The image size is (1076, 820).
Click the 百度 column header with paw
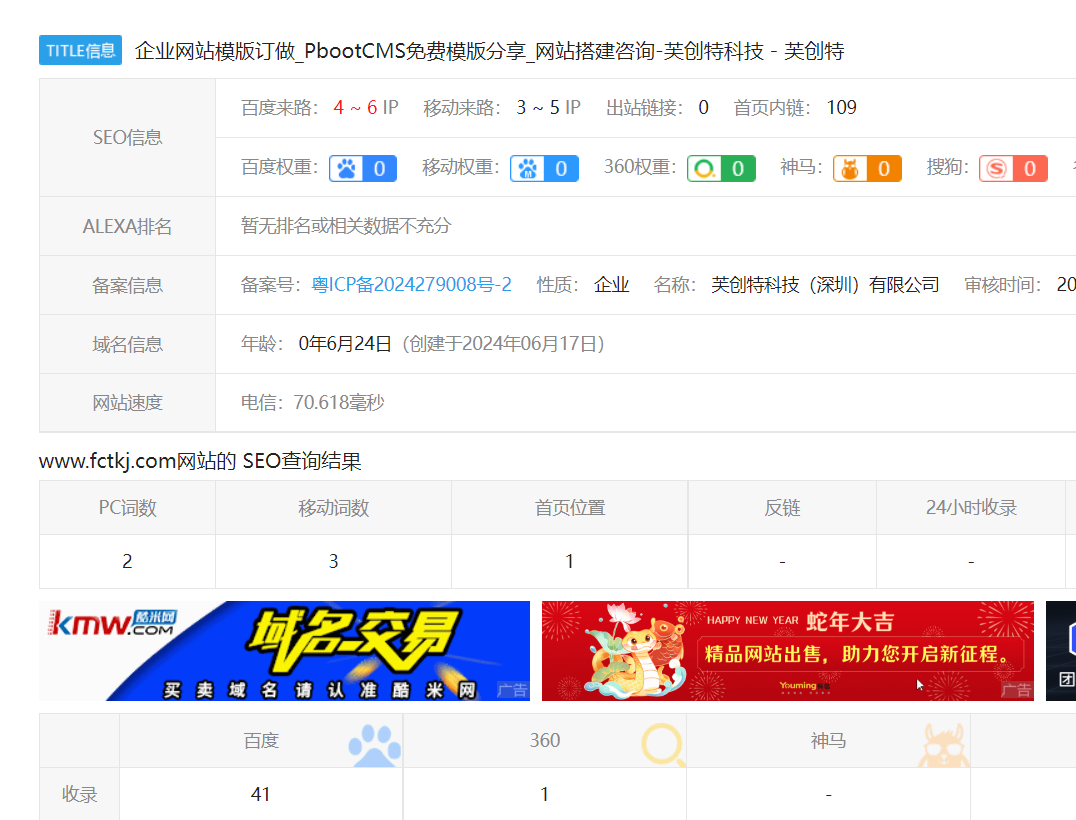click(x=261, y=740)
